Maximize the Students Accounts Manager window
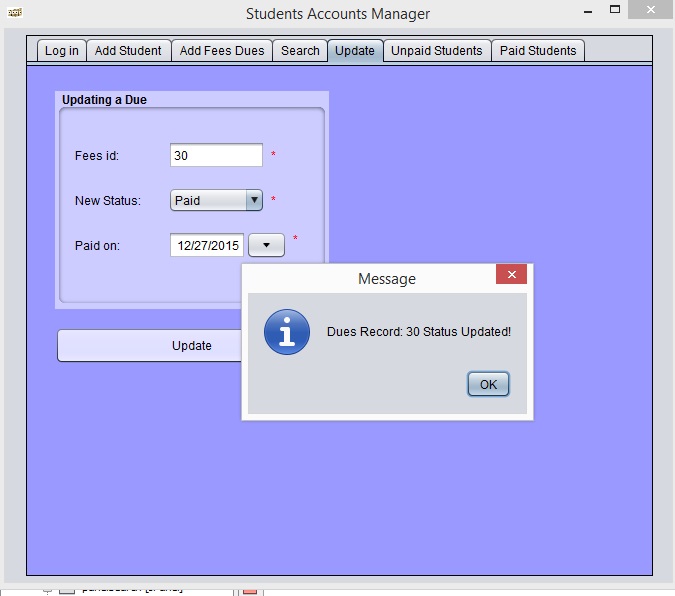675x596 pixels. pyautogui.click(x=615, y=9)
